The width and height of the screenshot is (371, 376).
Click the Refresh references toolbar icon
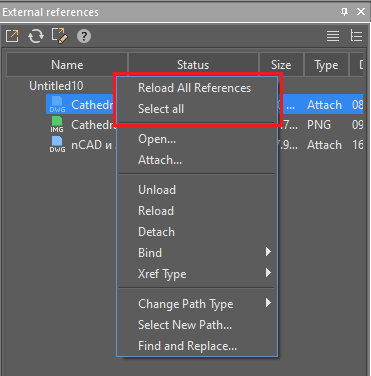pyautogui.click(x=36, y=36)
